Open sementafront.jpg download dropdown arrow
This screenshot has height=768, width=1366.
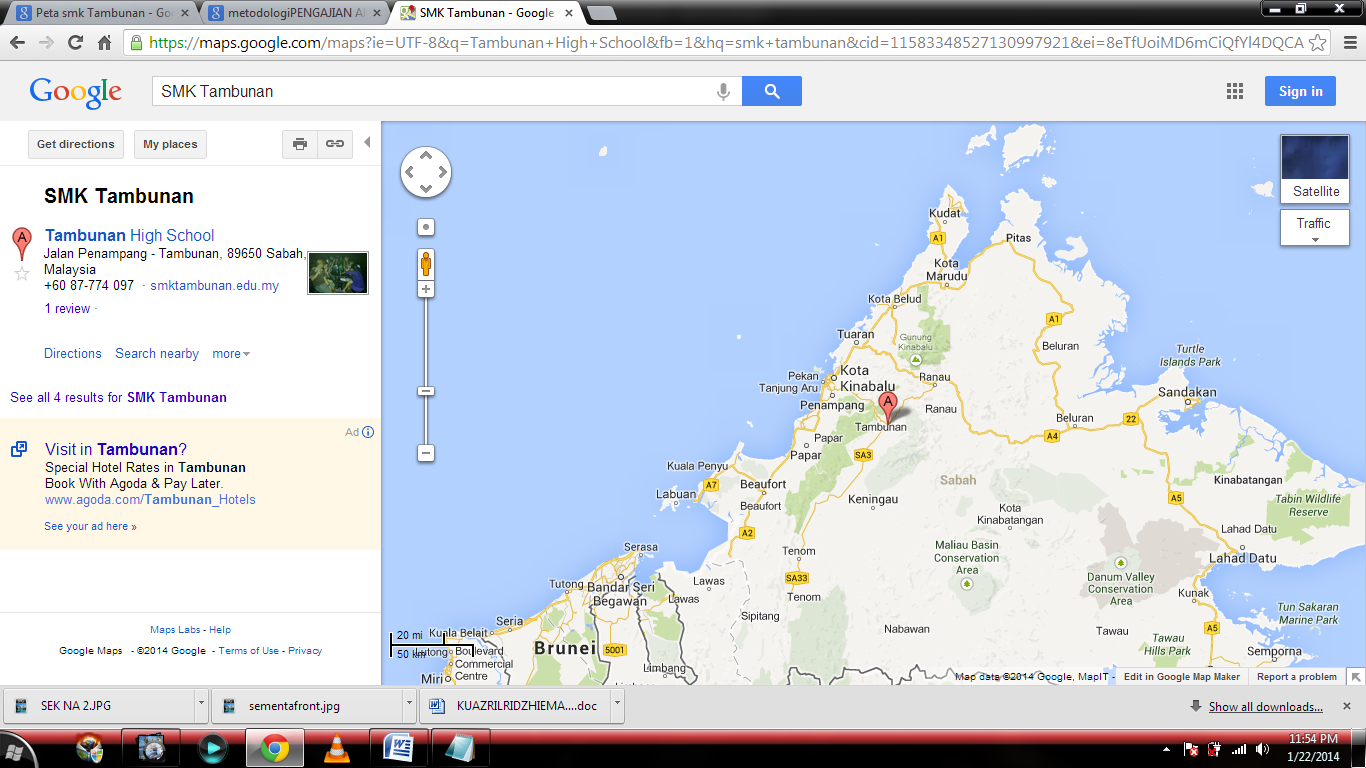408,705
